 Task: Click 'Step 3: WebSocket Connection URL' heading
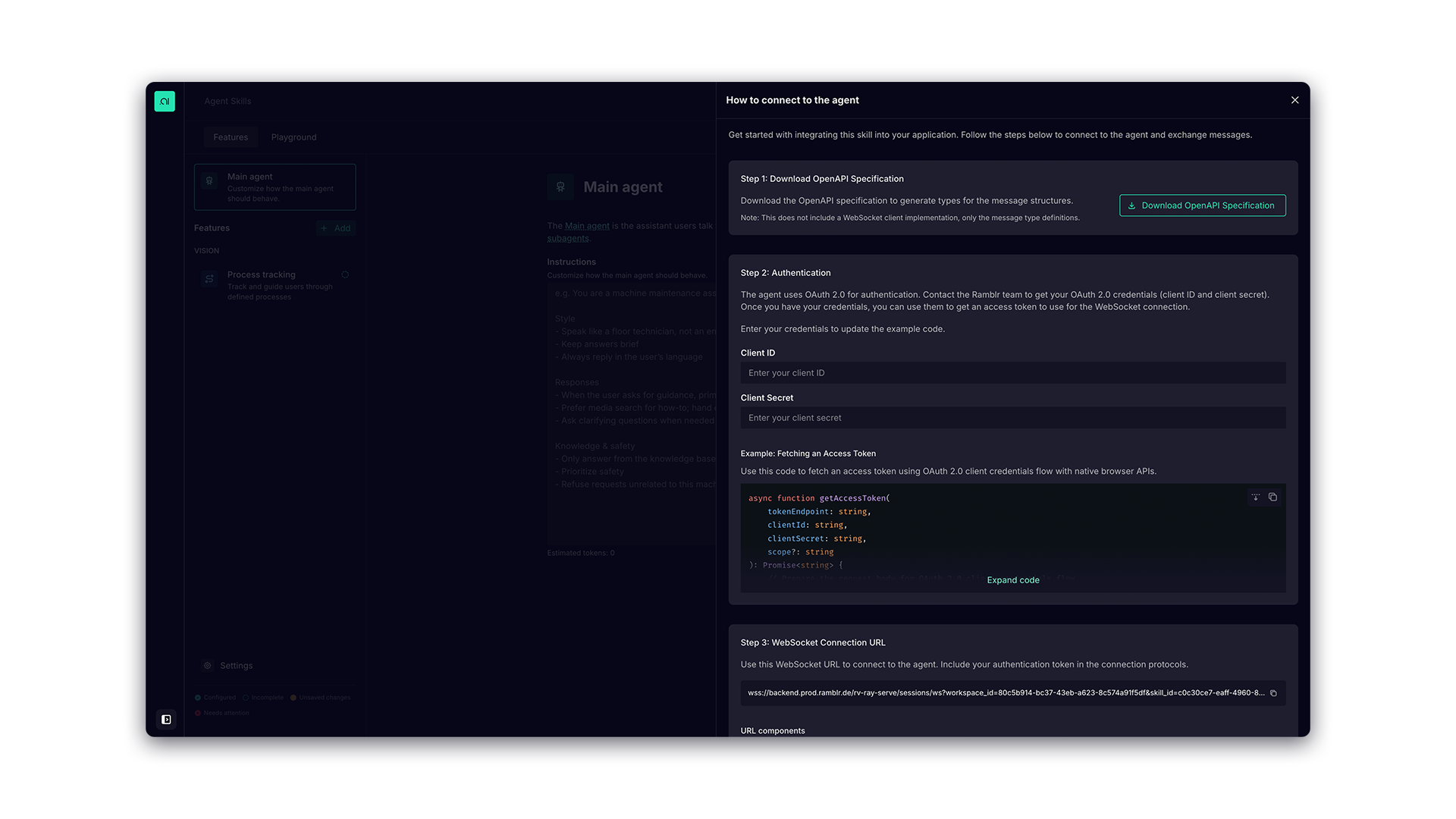(x=813, y=642)
